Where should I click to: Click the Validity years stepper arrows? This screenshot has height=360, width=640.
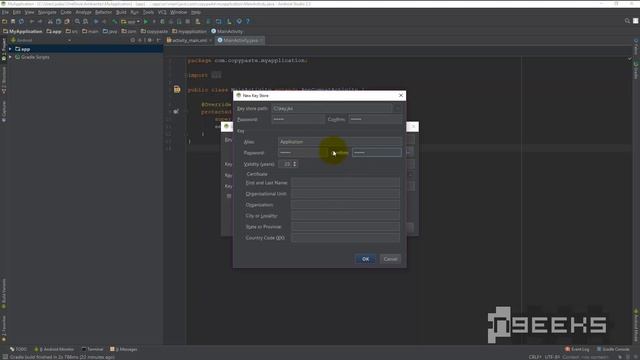[x=295, y=164]
